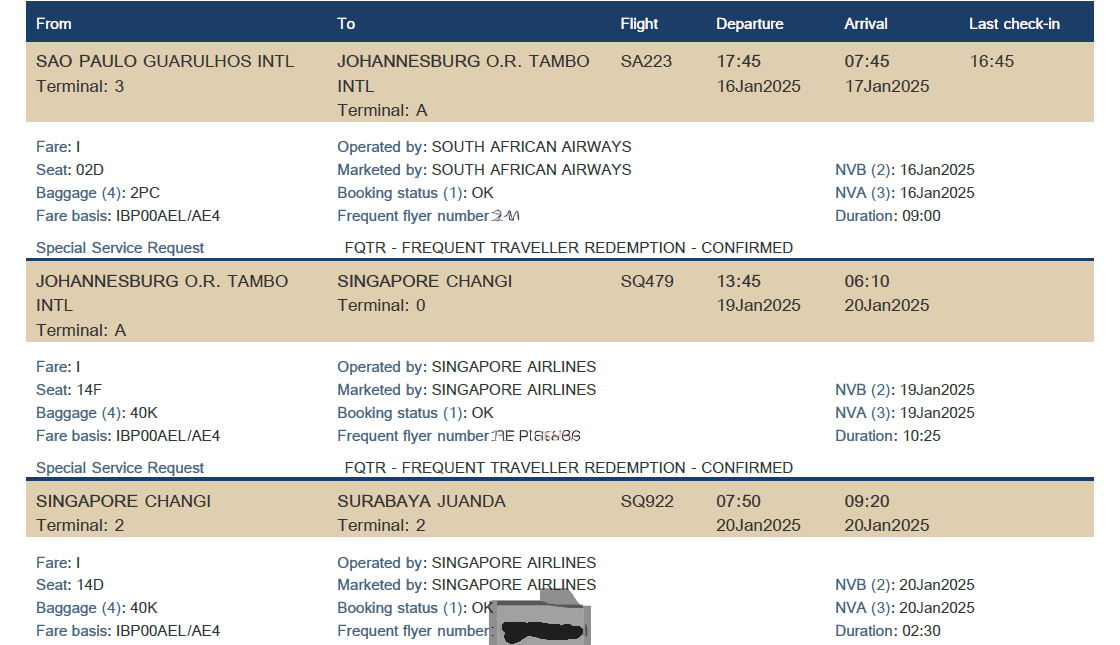
Task: Click the "To" column header
Action: [x=346, y=24]
